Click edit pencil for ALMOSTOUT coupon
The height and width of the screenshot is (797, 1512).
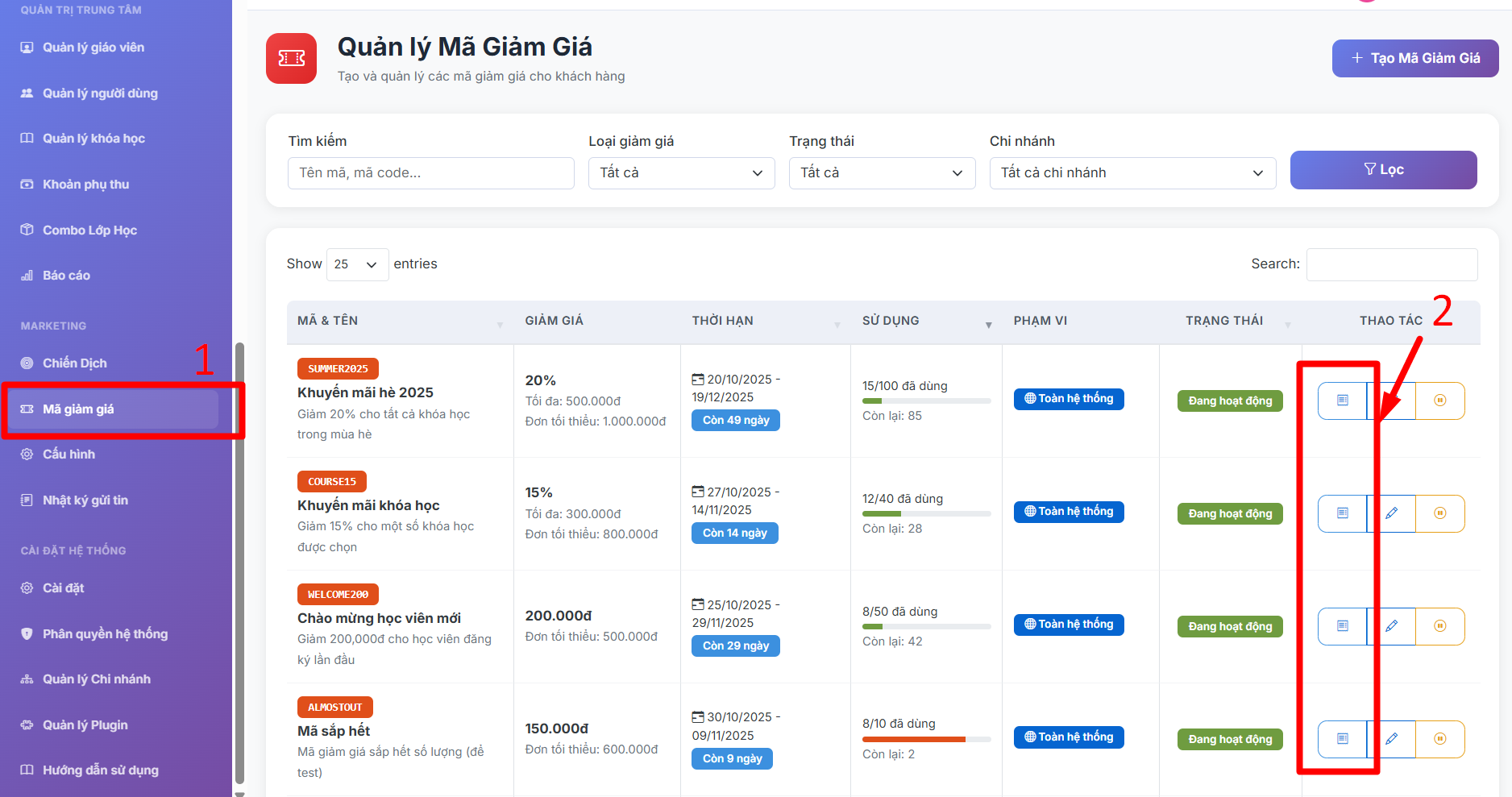click(x=1392, y=739)
